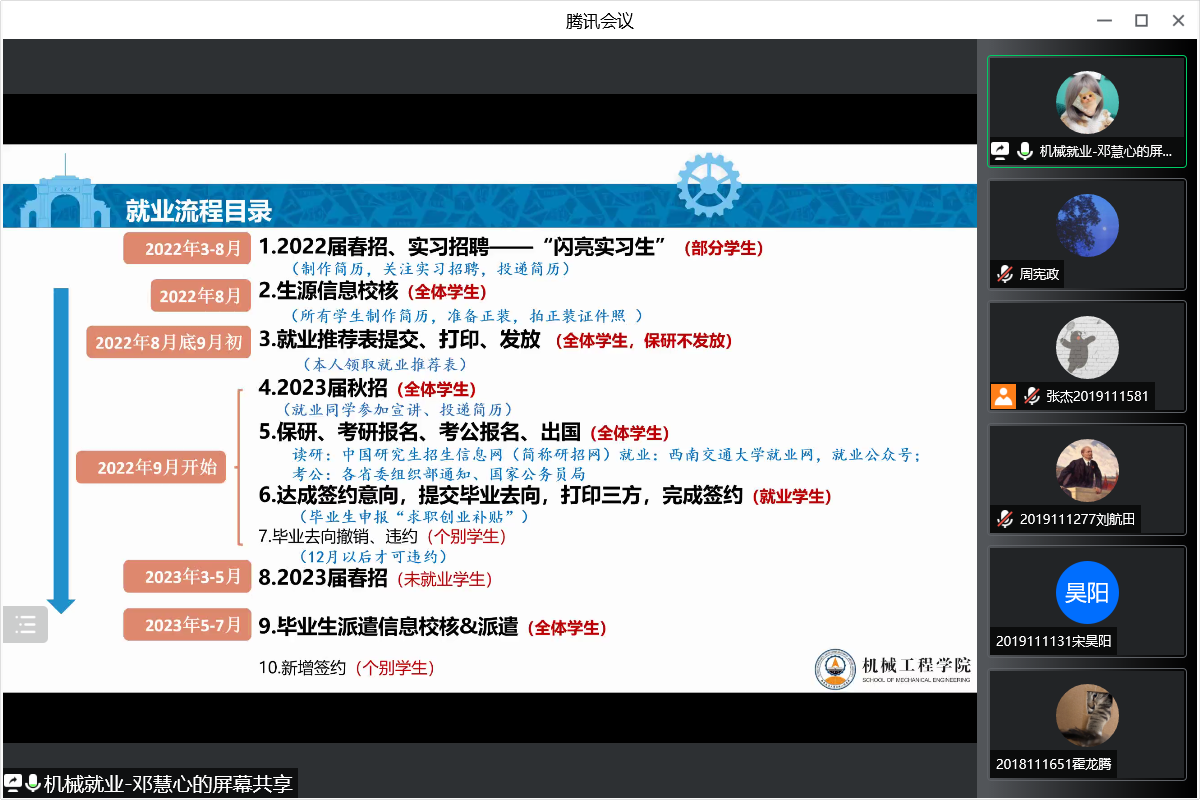Click red note （未就业学生）
The width and height of the screenshot is (1200, 800).
[445, 578]
